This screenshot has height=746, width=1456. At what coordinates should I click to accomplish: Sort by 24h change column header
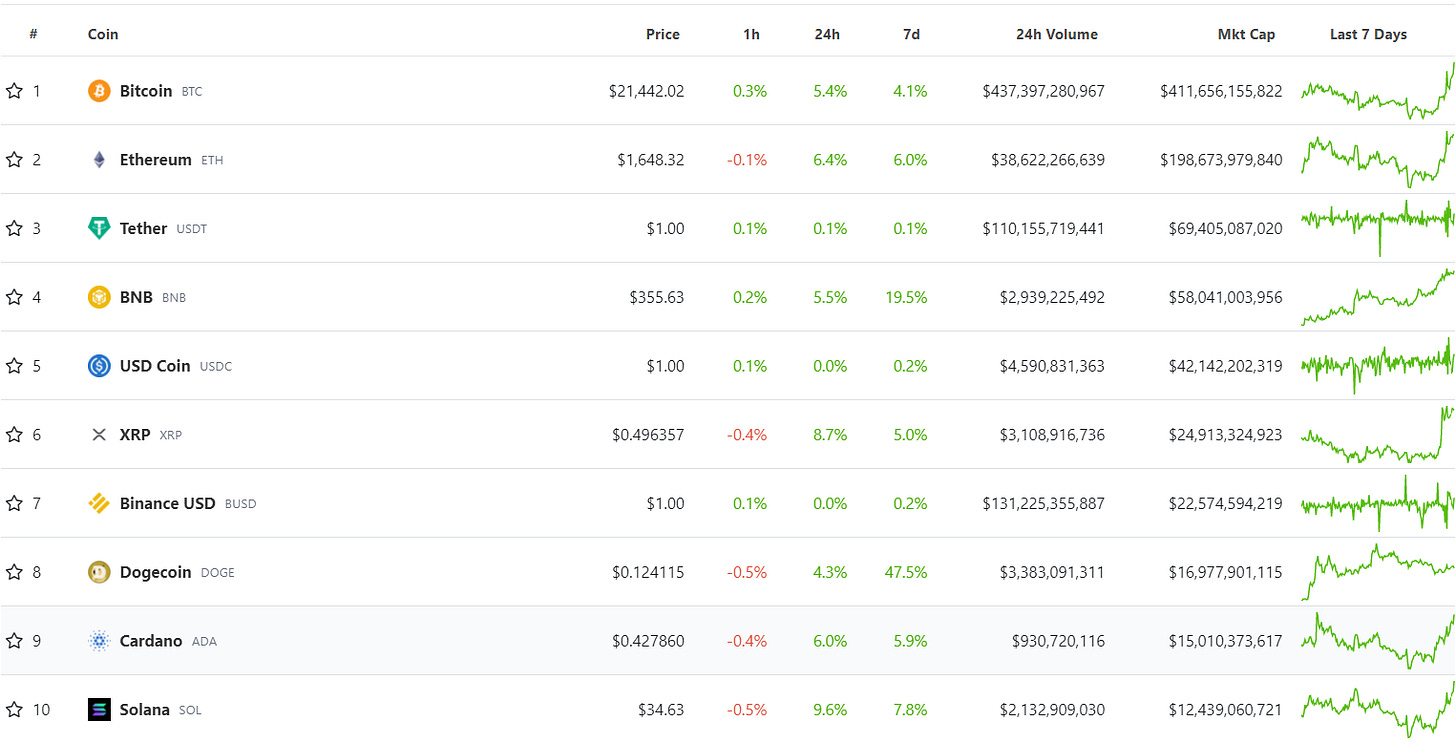827,34
